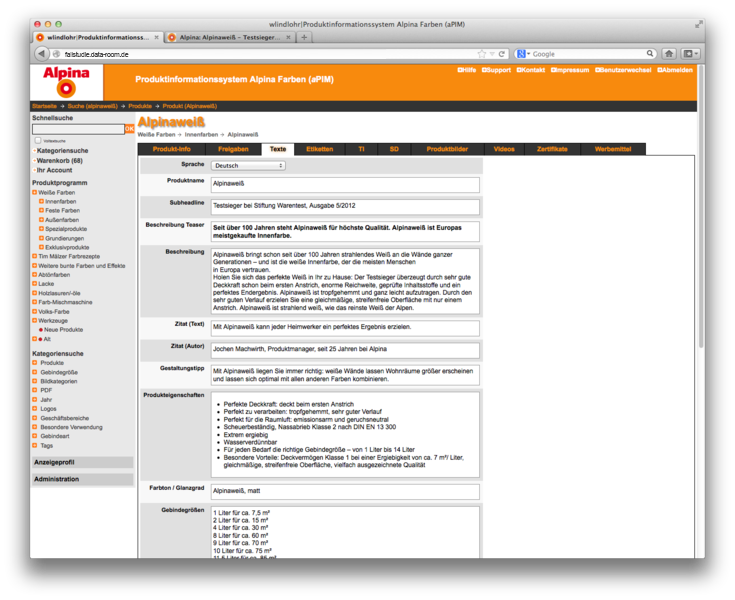Open the Farb-Mischmaschine category
Screen dimensions: 735x600
point(65,302)
